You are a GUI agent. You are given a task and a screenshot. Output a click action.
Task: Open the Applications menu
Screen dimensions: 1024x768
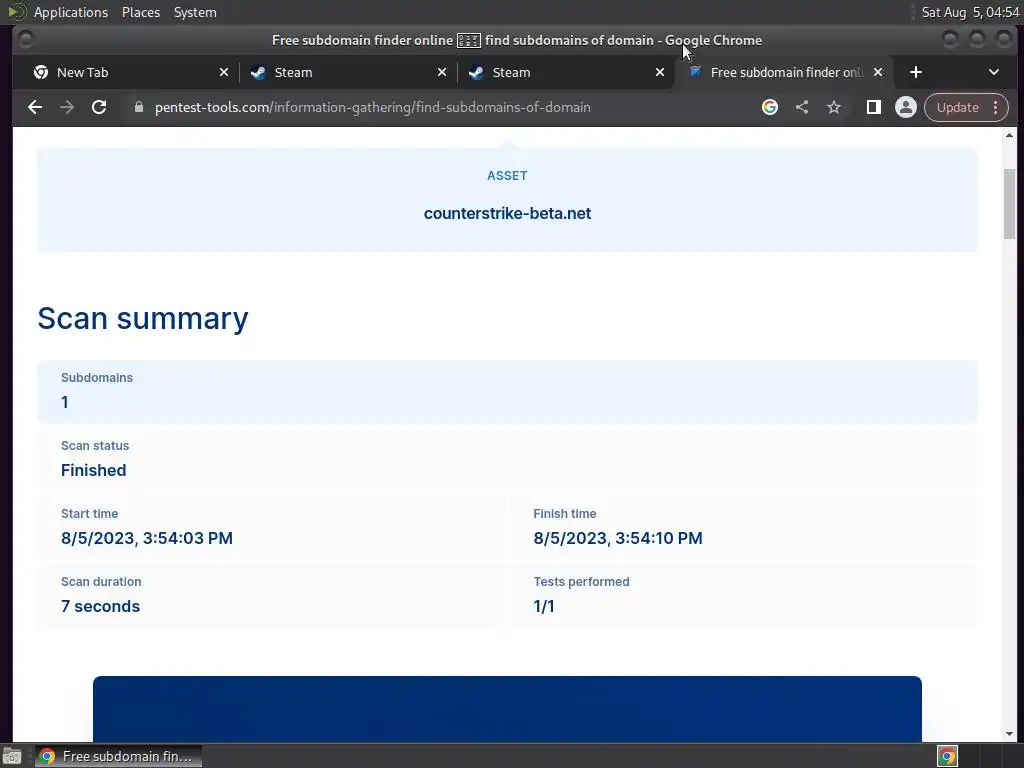(71, 12)
